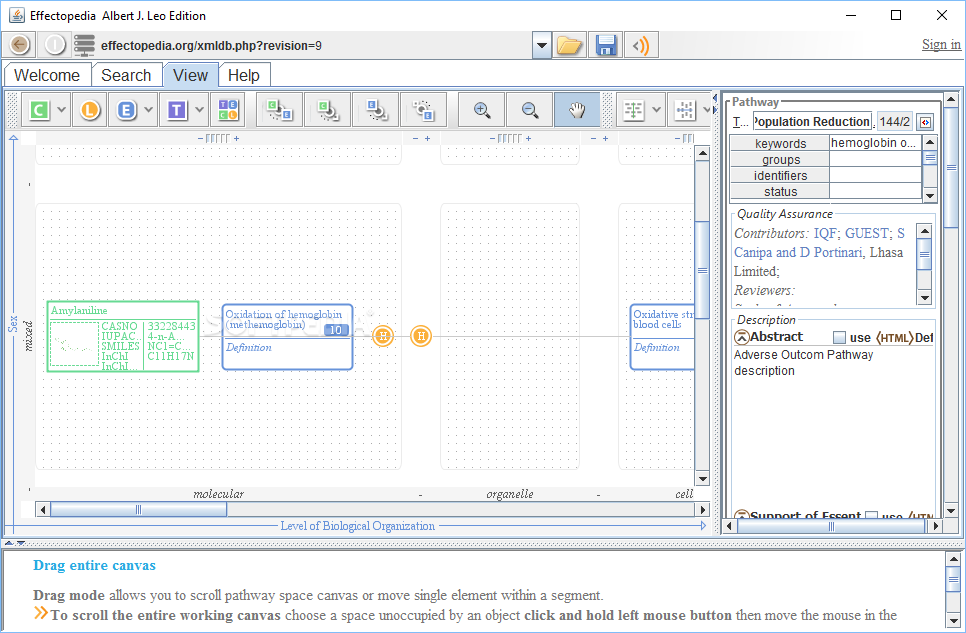The width and height of the screenshot is (966, 633).
Task: Switch to the View tab
Action: tap(190, 75)
